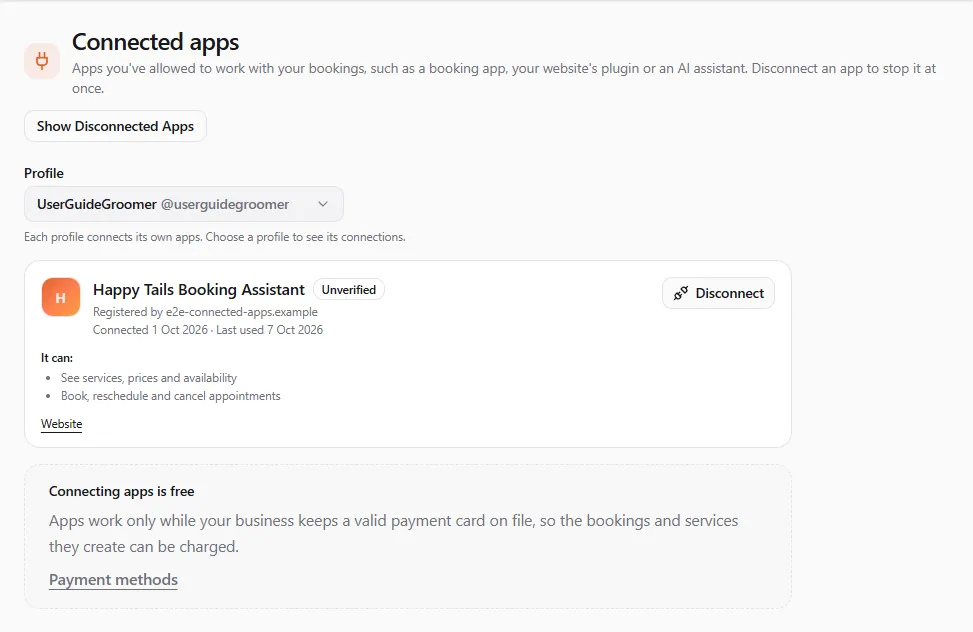Click "Connecting apps is free" heading
The image size is (973, 632).
122,491
